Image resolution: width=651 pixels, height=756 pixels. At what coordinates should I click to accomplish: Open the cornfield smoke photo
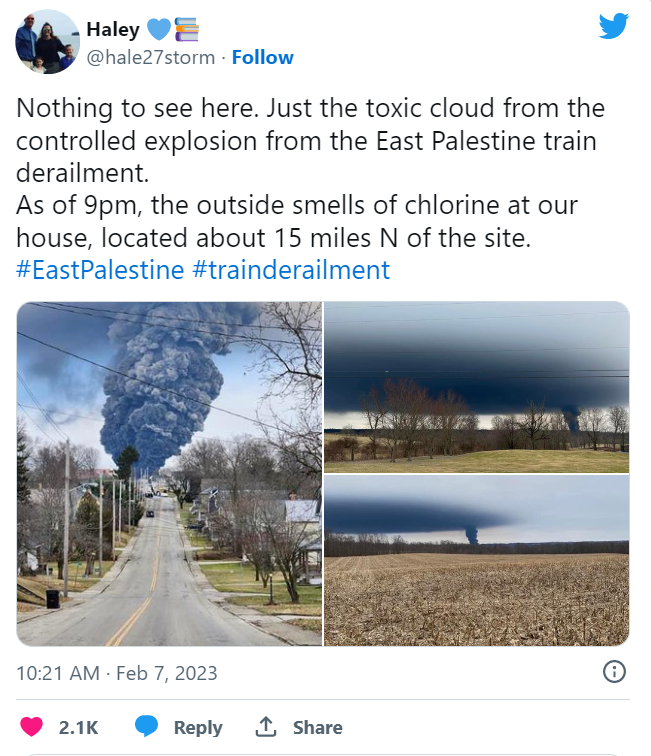[477, 560]
